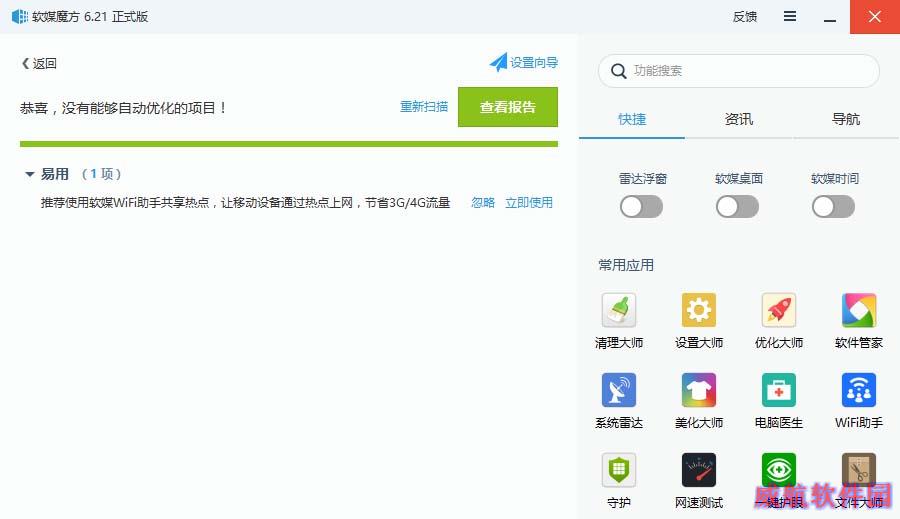Screen dimensions: 900x519
Task: Select the WiFi助手 recommendation text
Action: [245, 203]
